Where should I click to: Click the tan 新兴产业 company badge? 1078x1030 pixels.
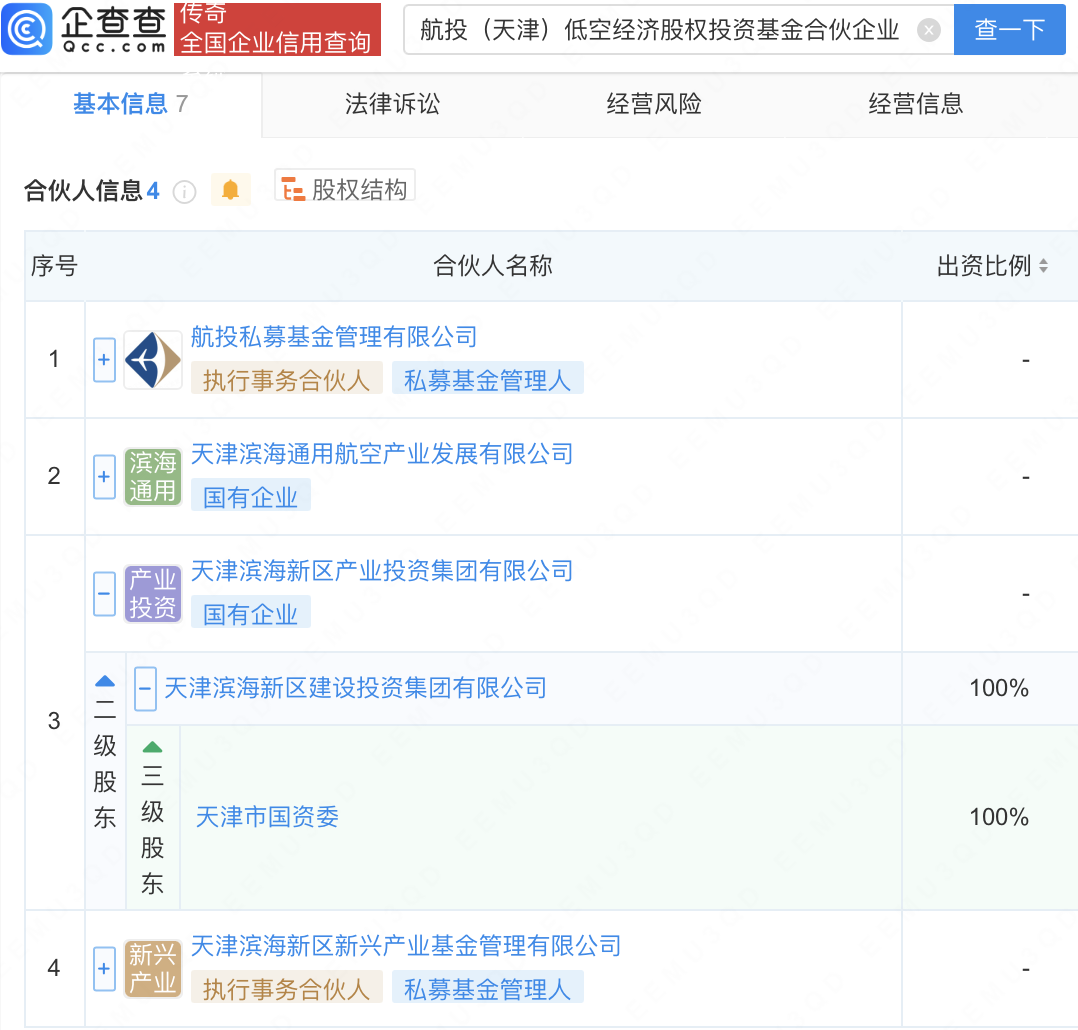(x=152, y=968)
